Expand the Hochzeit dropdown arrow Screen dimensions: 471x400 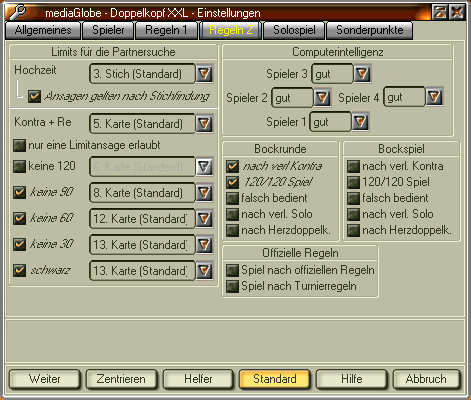(204, 74)
